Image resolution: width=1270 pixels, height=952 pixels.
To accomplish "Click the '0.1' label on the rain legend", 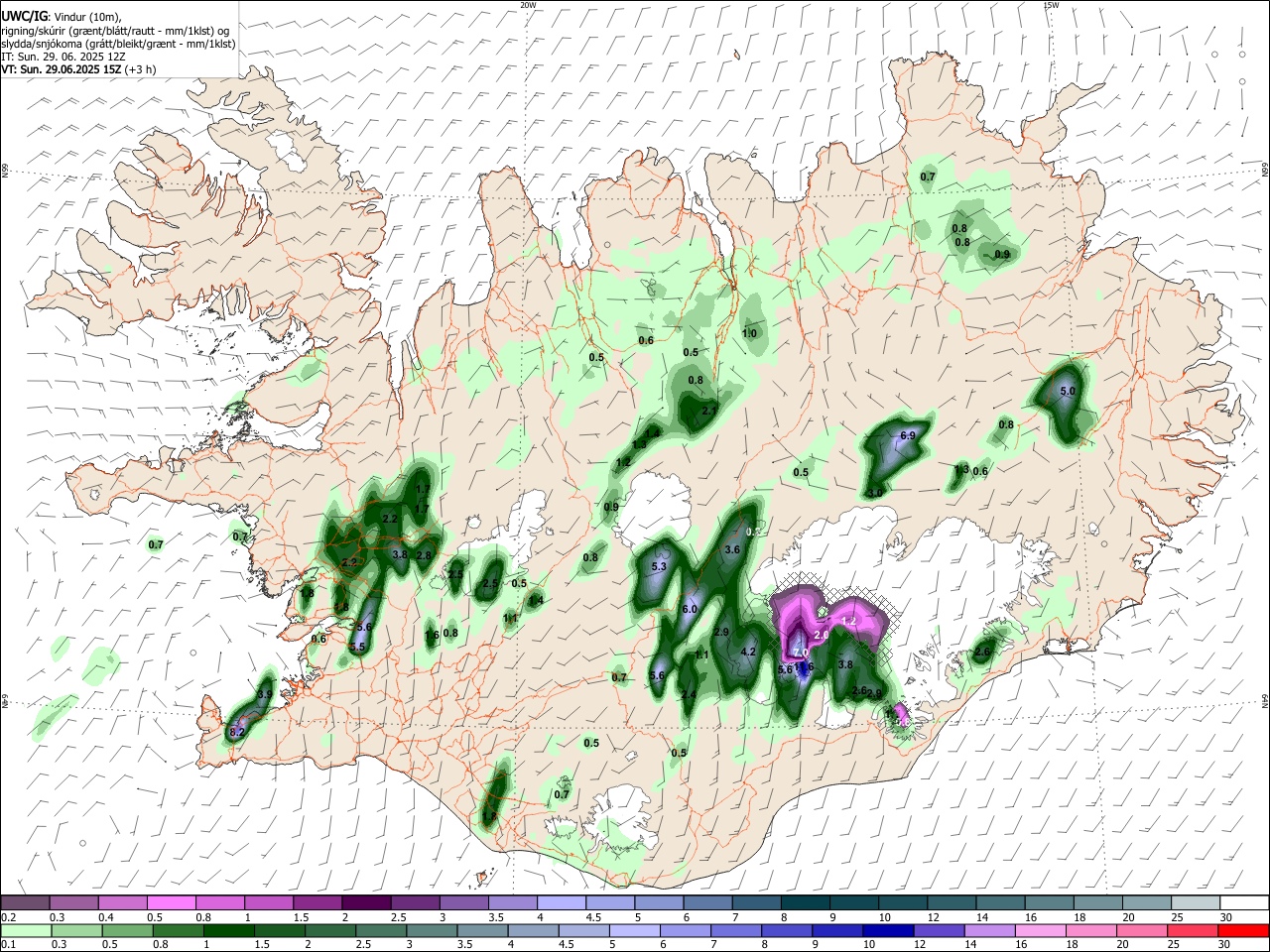I will click(x=7, y=945).
